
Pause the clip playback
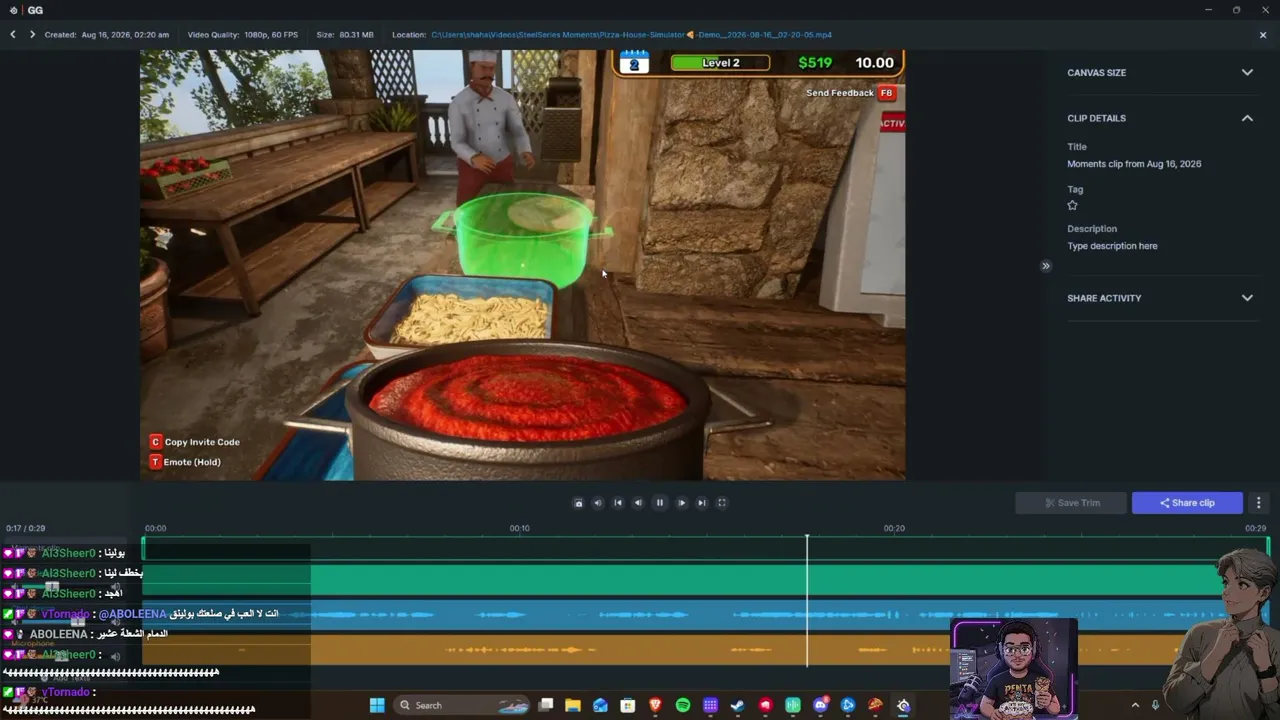click(x=660, y=503)
